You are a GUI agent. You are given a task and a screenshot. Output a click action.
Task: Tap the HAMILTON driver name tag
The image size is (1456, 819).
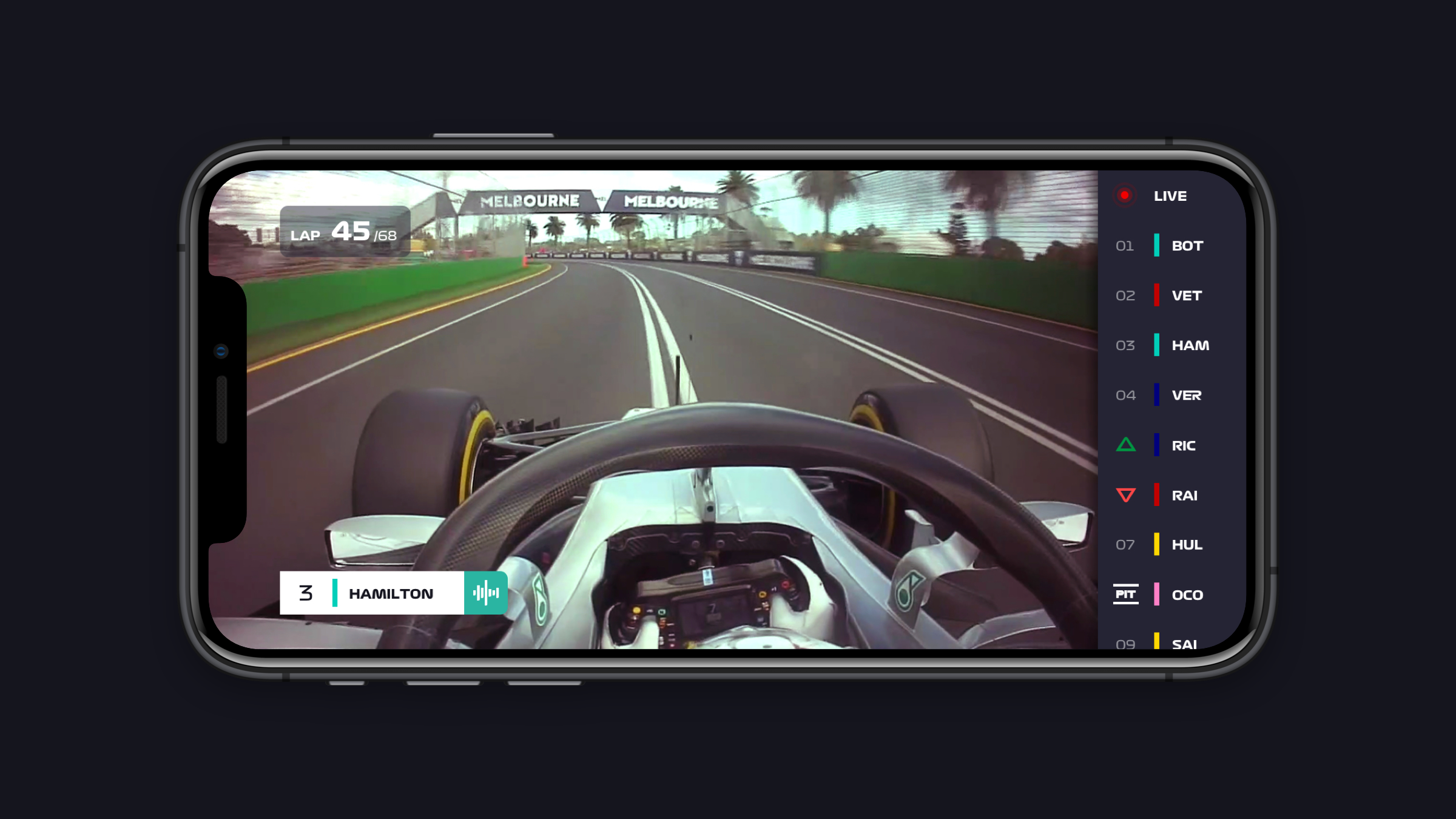[x=391, y=594]
